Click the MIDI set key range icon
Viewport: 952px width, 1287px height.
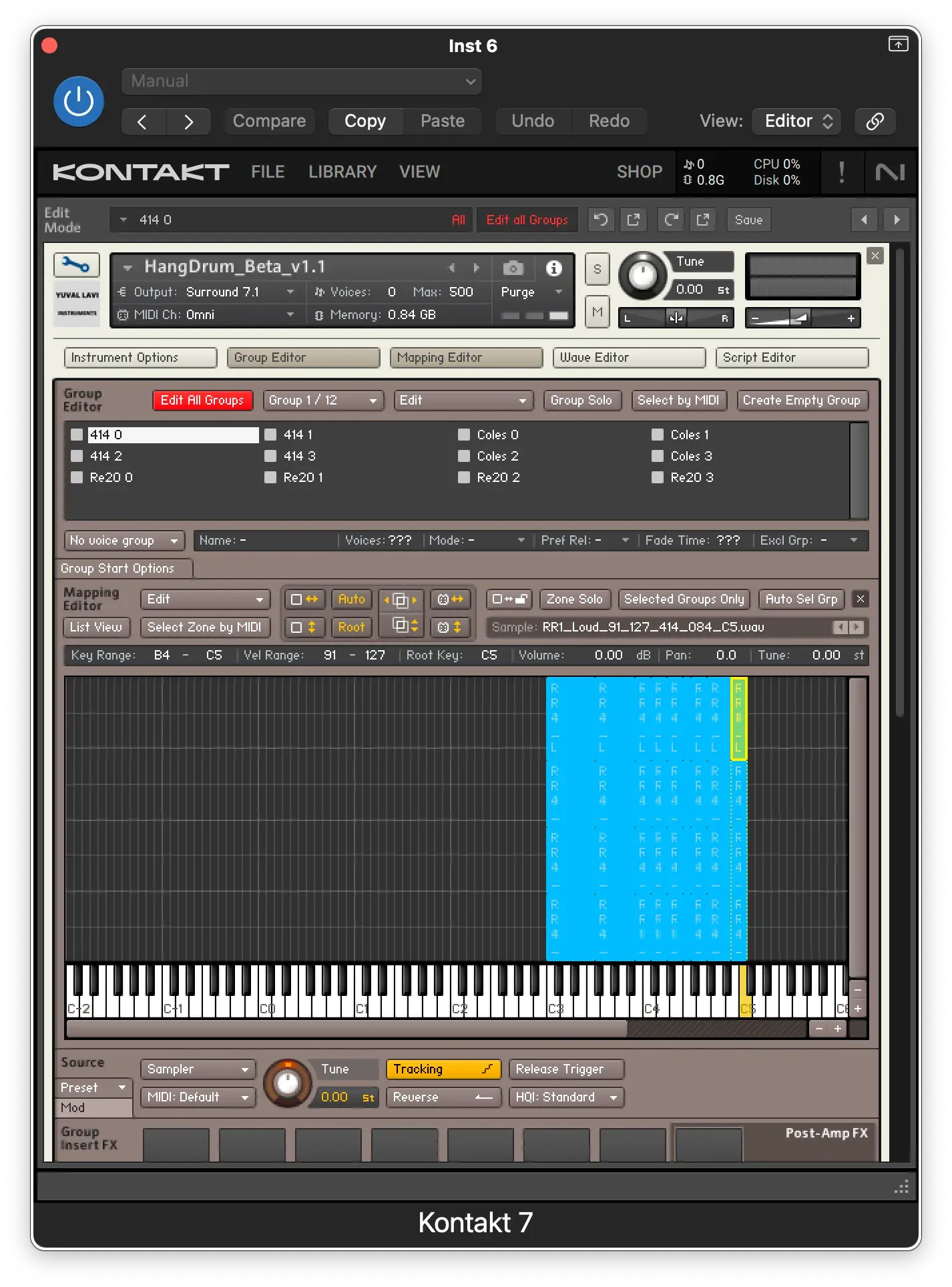tap(450, 599)
